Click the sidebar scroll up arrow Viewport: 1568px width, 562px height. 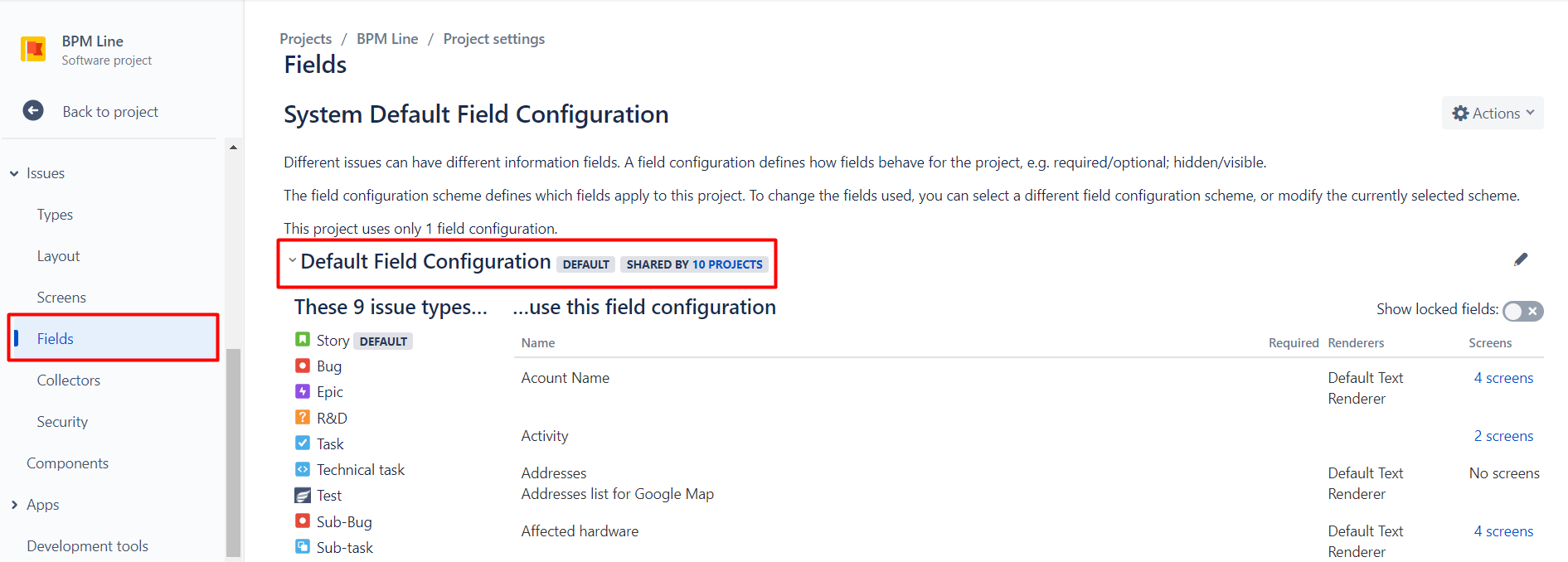click(x=233, y=148)
